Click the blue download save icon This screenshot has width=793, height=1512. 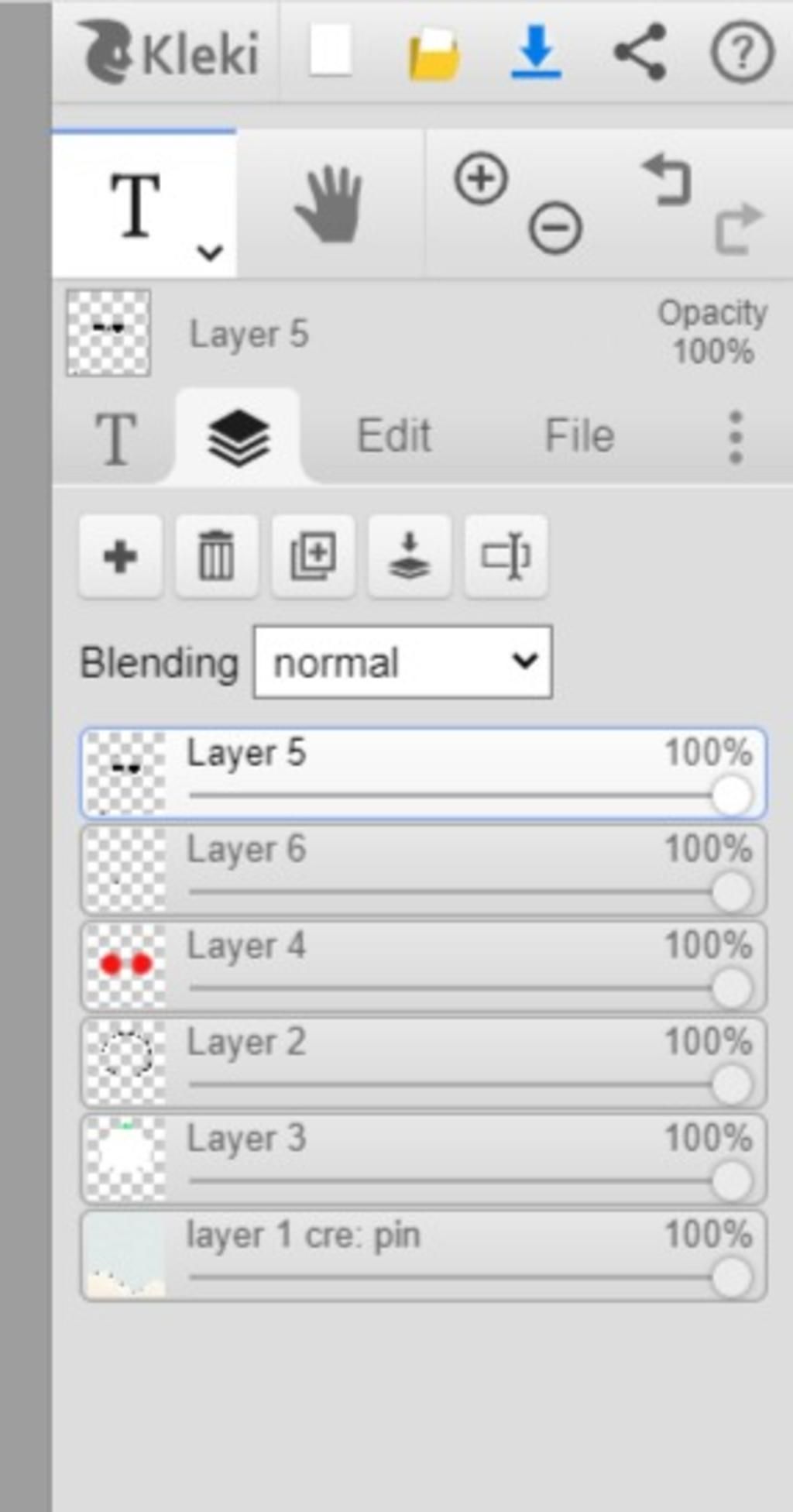click(x=536, y=53)
